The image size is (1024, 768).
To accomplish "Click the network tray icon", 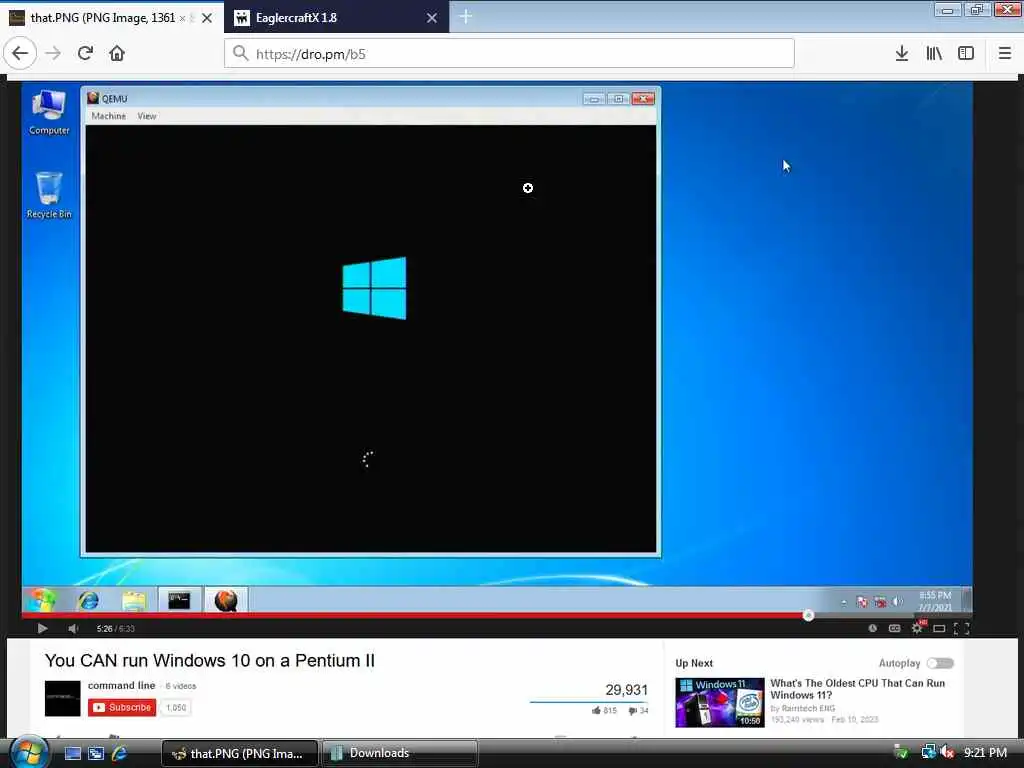I will pos(928,753).
